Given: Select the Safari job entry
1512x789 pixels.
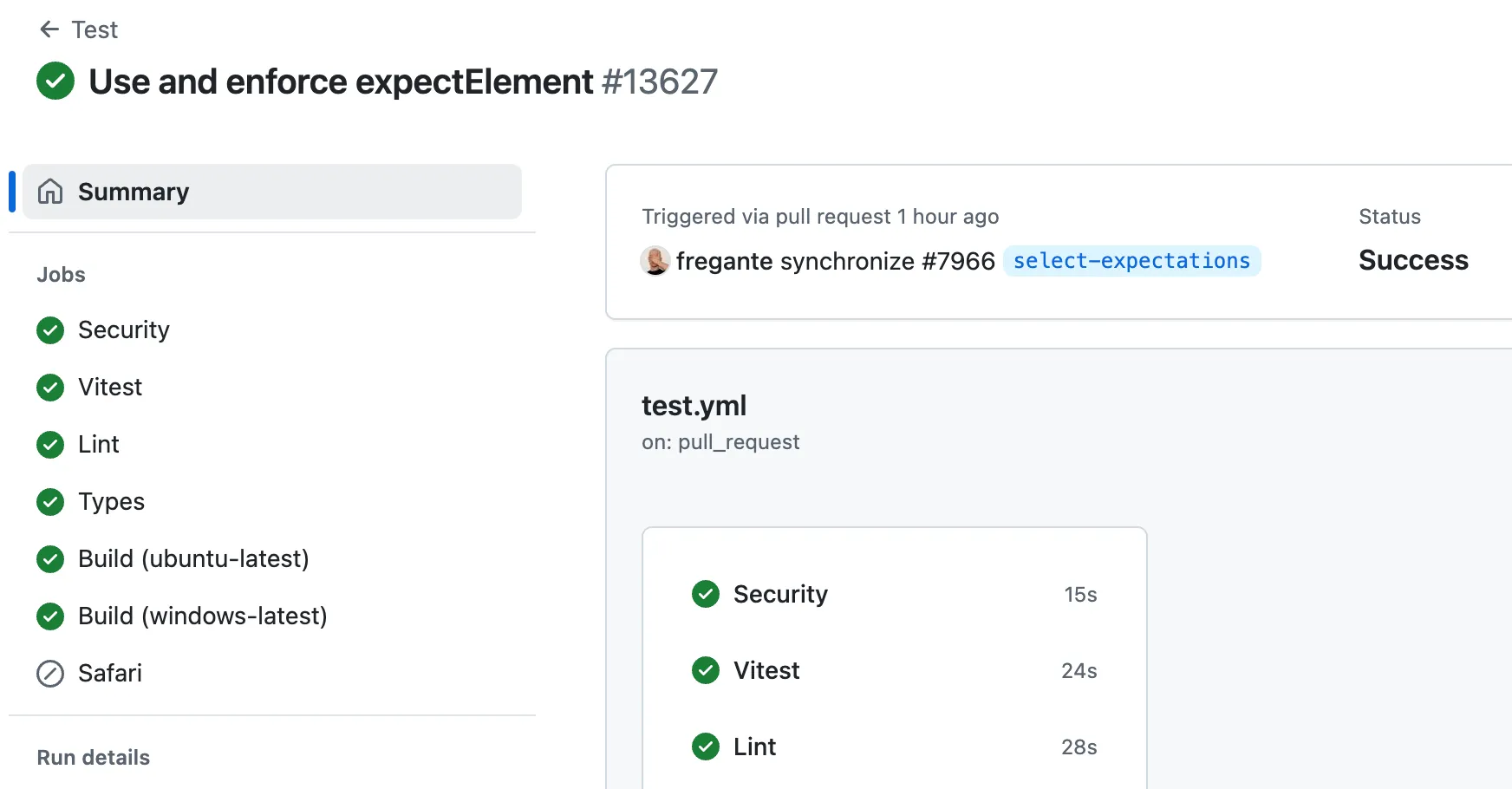Looking at the screenshot, I should 110,674.
